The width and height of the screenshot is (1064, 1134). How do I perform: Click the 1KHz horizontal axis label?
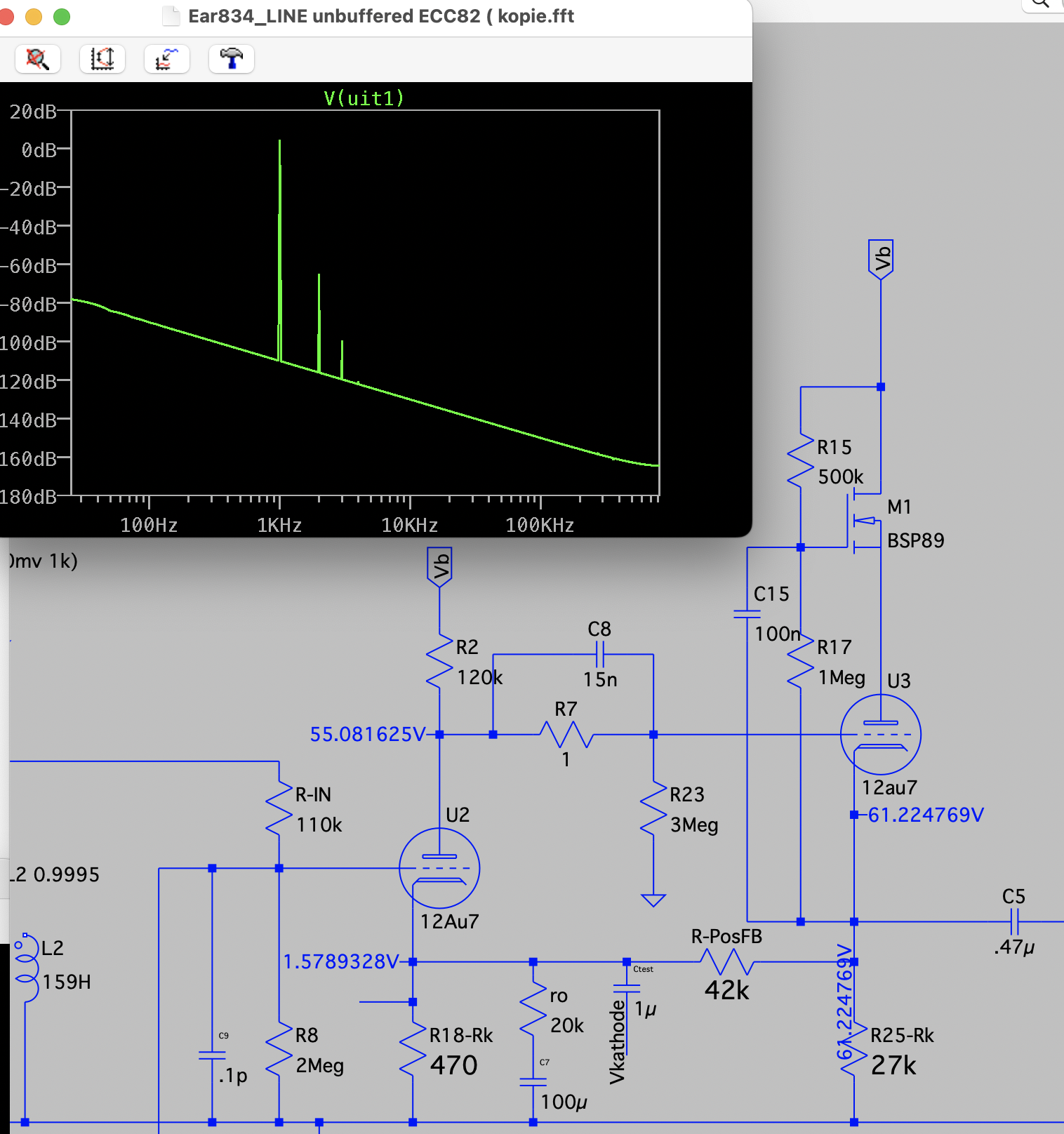coord(279,525)
